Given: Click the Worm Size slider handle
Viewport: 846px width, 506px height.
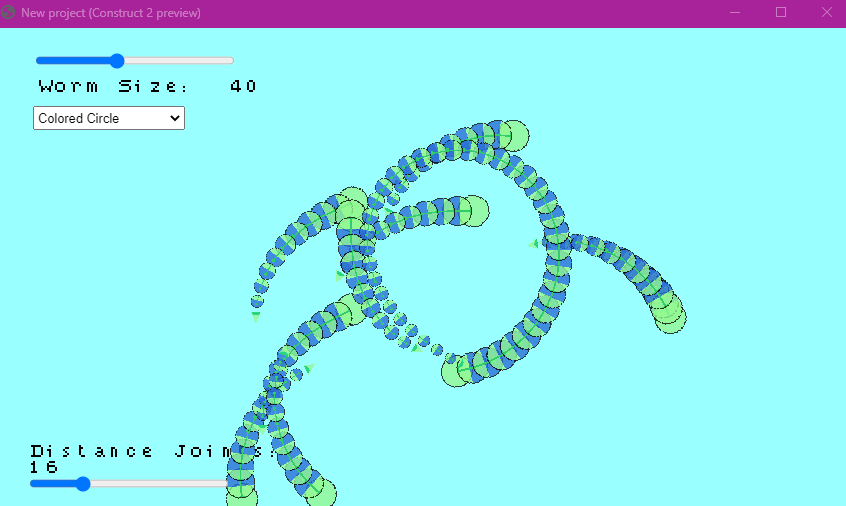Looking at the screenshot, I should [x=117, y=60].
